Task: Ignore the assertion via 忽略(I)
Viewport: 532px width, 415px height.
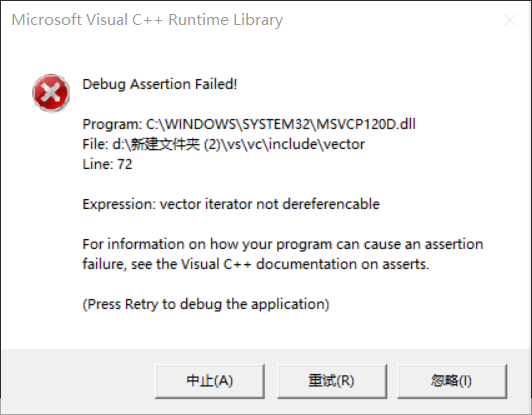Action: (452, 381)
